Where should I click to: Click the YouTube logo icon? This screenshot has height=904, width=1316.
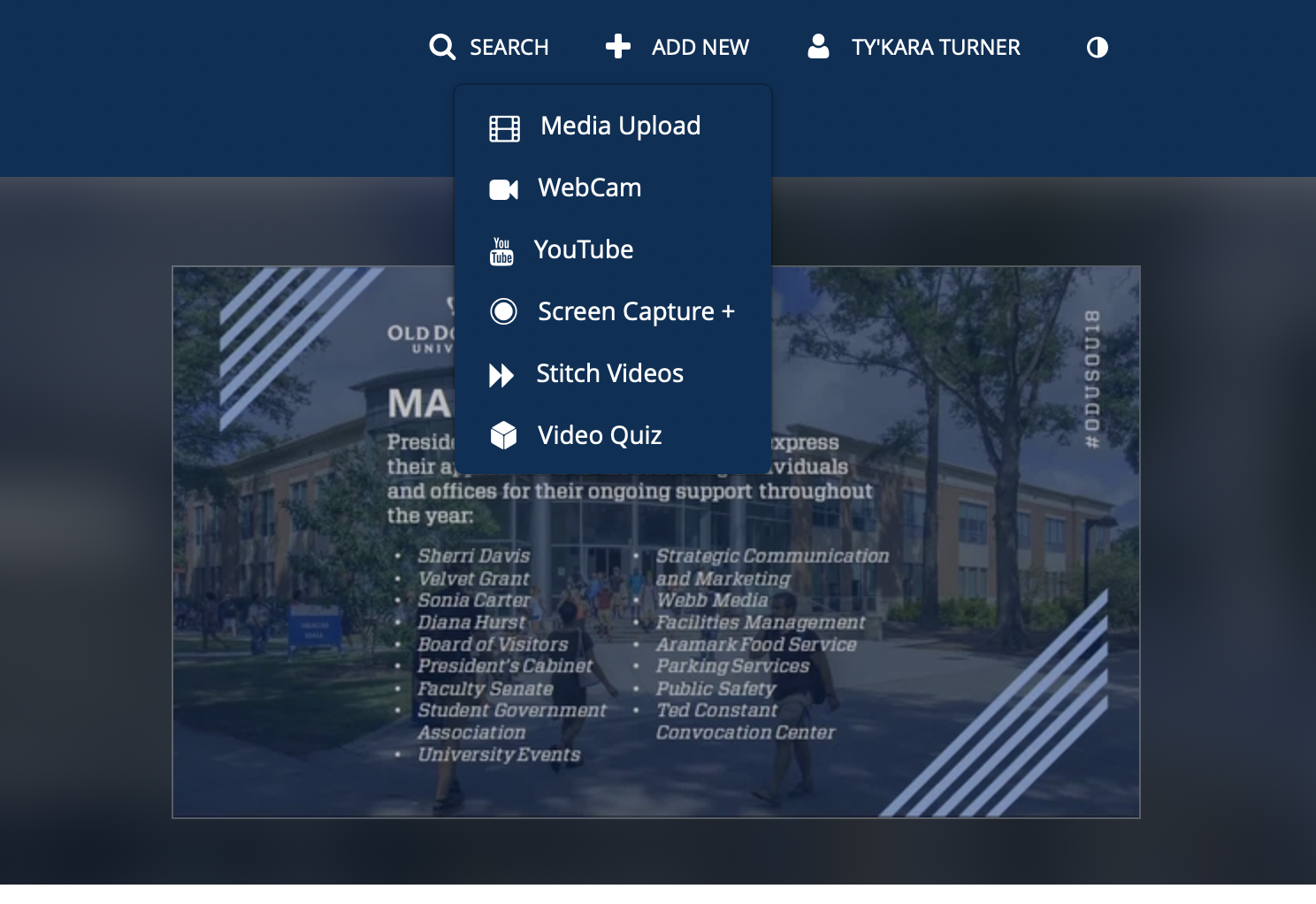coord(501,251)
